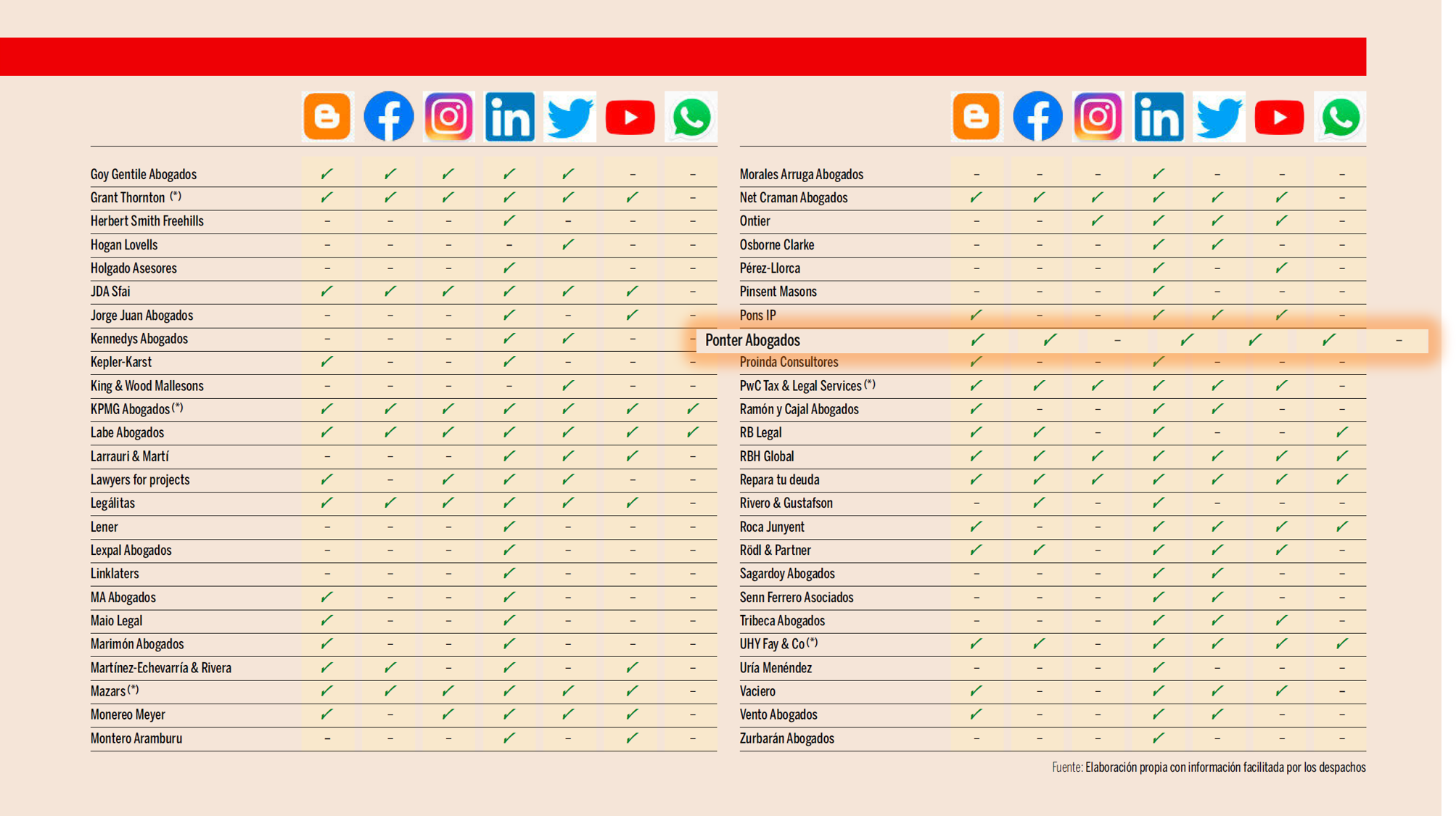Viewport: 1456px width, 816px height.
Task: Click the Zurbarán Abogados firm name
Action: click(786, 738)
